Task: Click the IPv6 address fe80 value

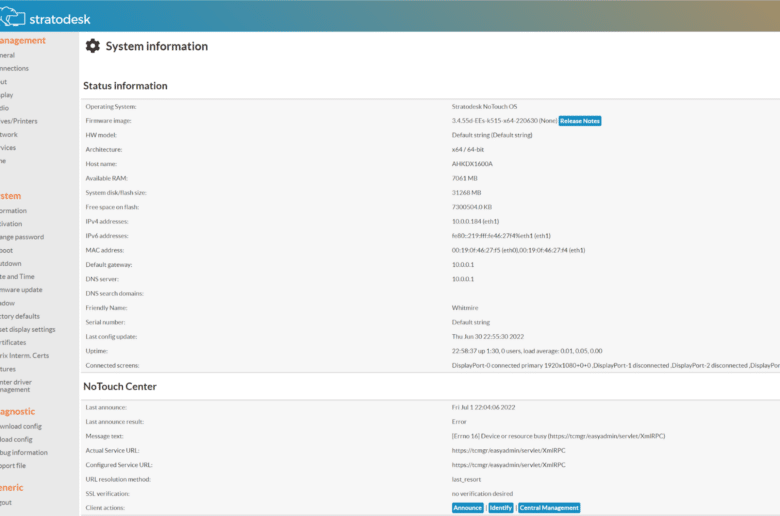Action: pyautogui.click(x=501, y=236)
